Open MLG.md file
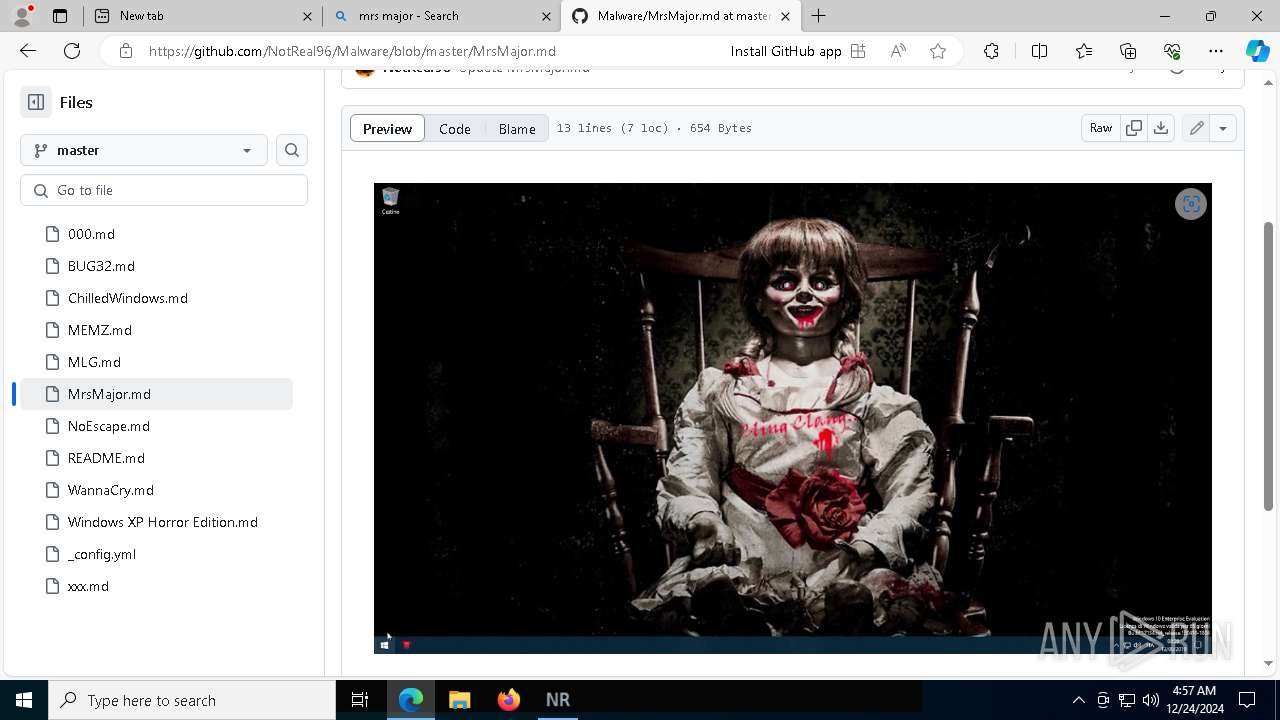Image resolution: width=1280 pixels, height=720 pixels. click(x=157, y=362)
